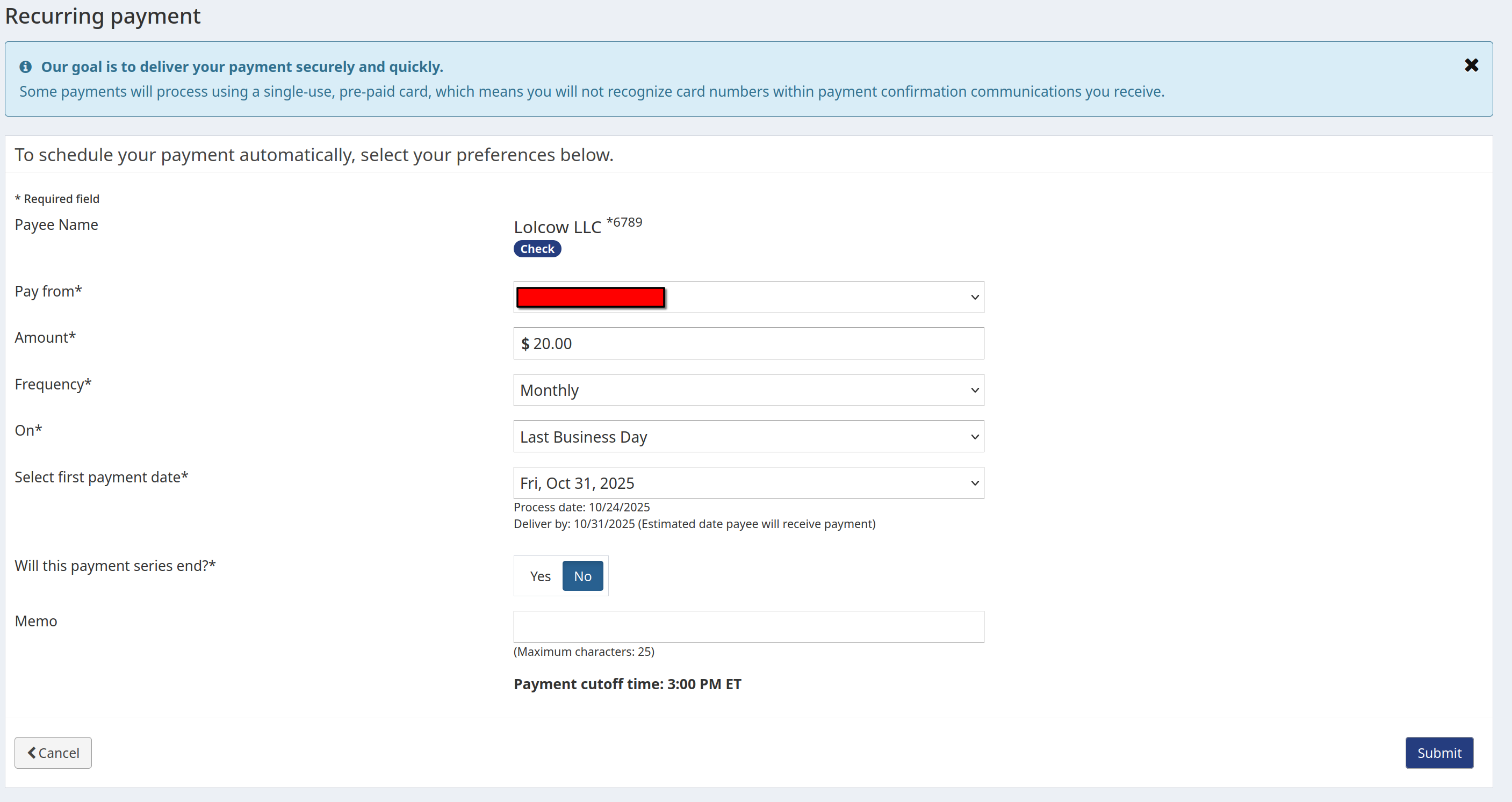
Task: Open the Frequency dropdown showing Monthly
Action: (748, 390)
